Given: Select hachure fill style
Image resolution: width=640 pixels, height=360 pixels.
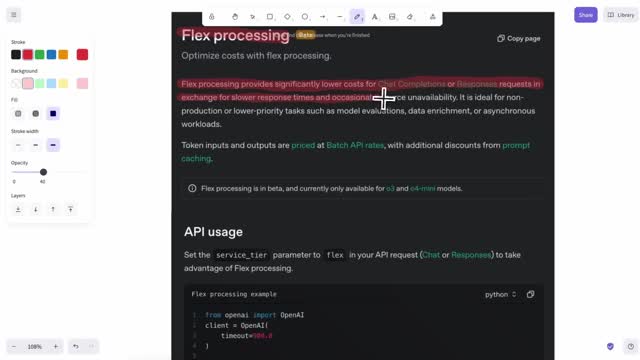Looking at the screenshot, I should (x=18, y=113).
